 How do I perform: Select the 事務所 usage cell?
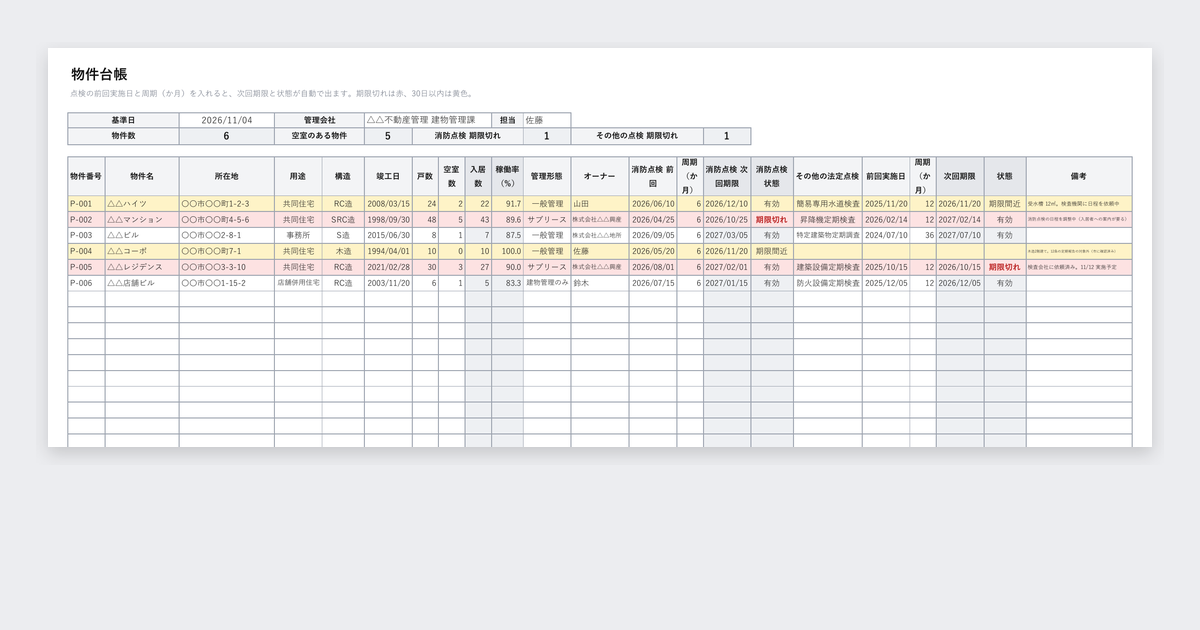coord(298,235)
